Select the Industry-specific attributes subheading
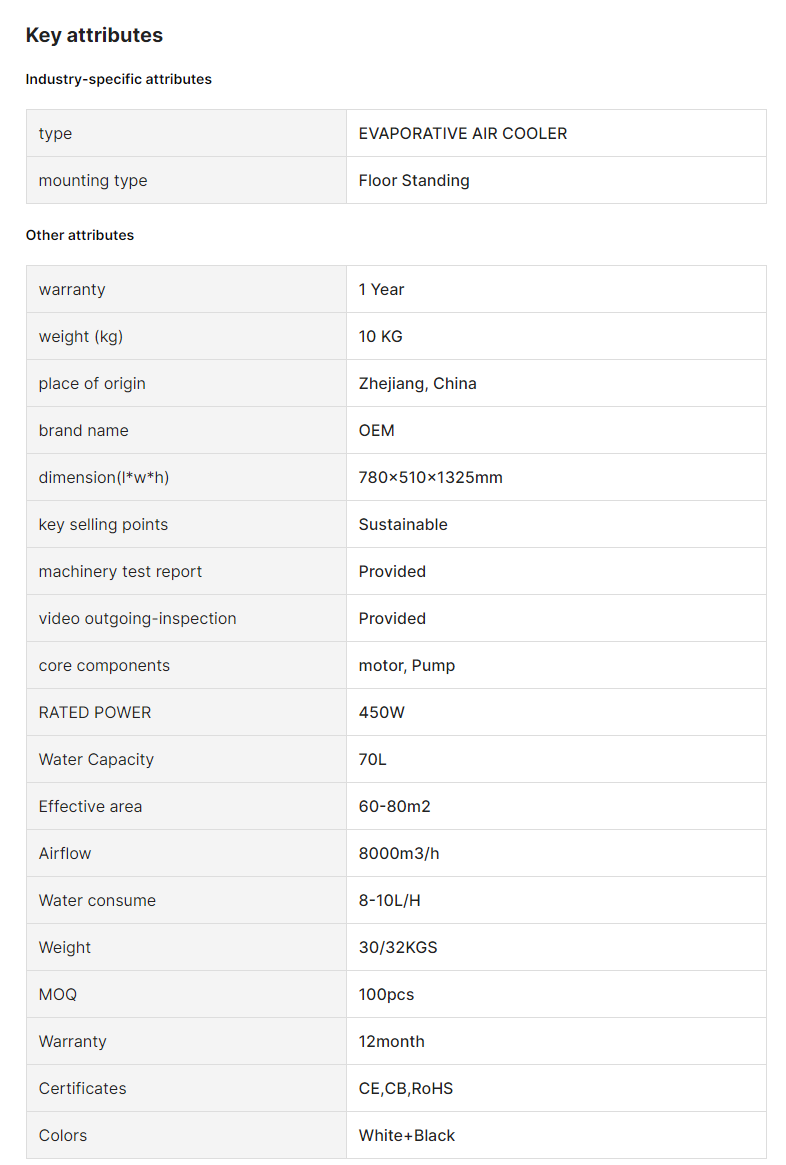The width and height of the screenshot is (786, 1165). [x=119, y=79]
